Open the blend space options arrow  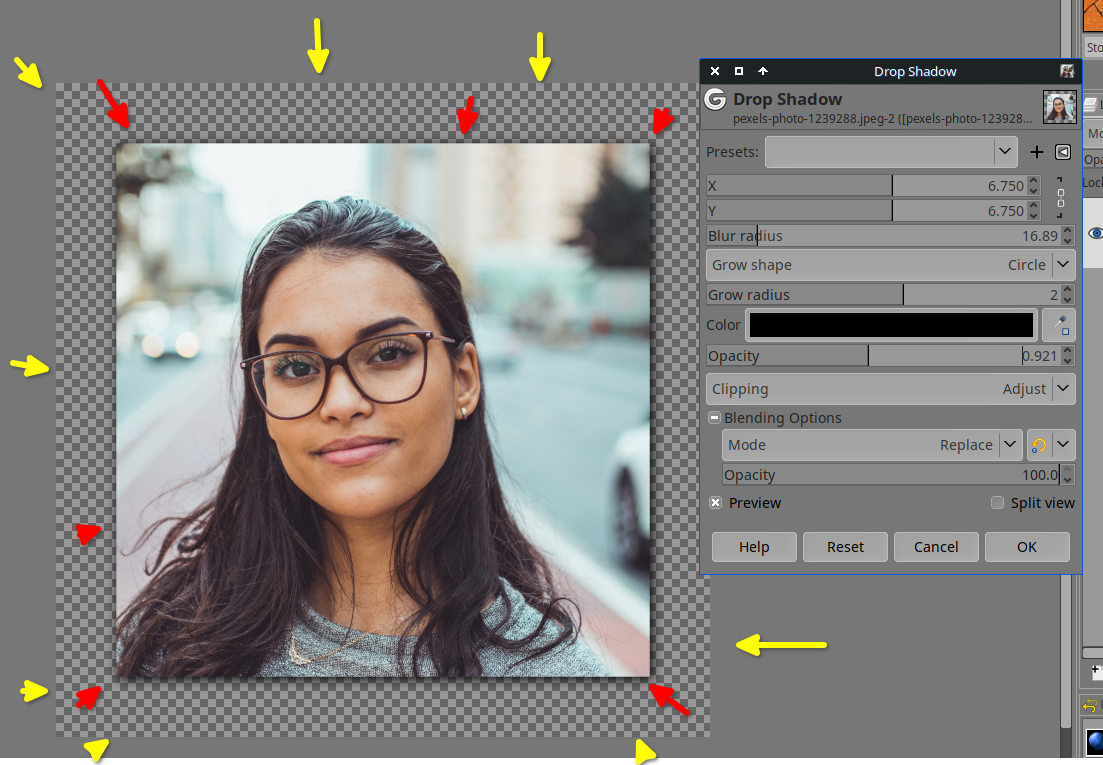(x=1063, y=445)
